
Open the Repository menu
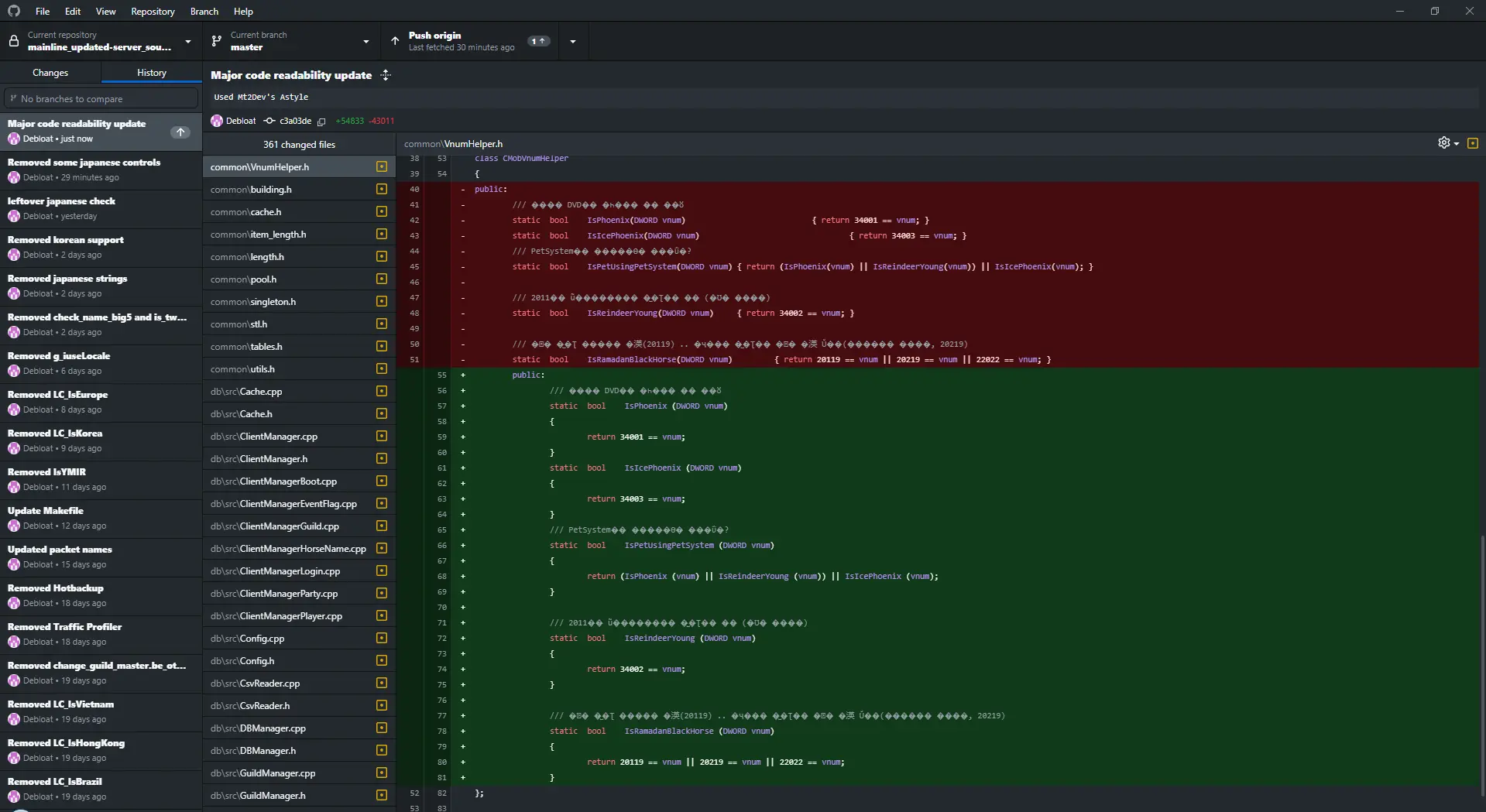[153, 12]
